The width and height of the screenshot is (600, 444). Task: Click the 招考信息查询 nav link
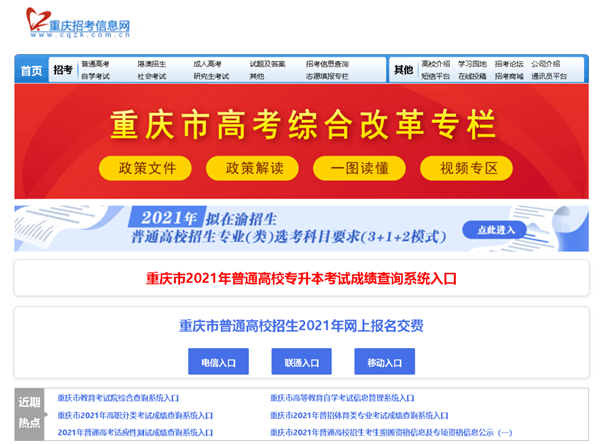(x=327, y=64)
